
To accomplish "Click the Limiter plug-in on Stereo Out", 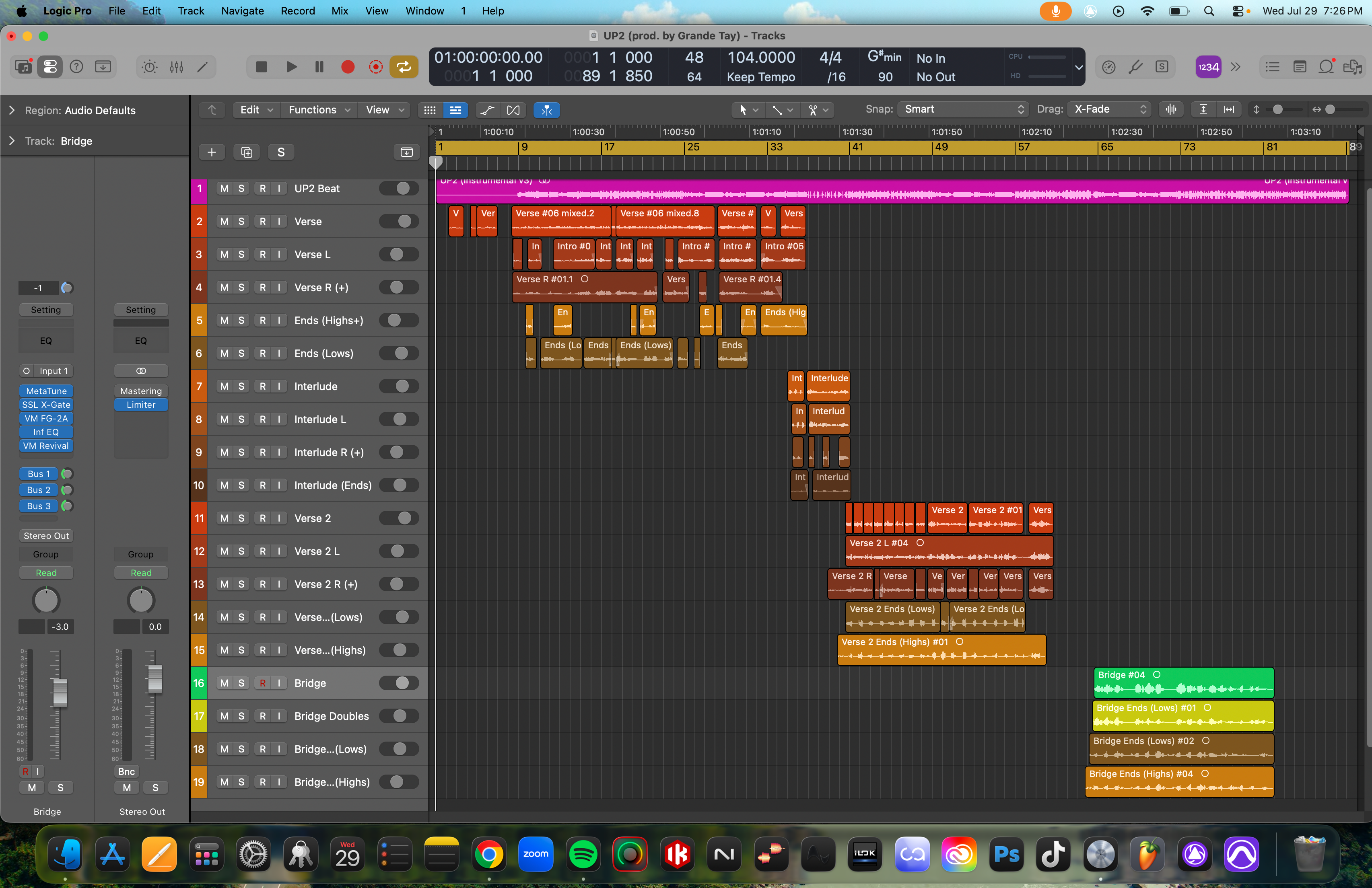I will click(141, 405).
